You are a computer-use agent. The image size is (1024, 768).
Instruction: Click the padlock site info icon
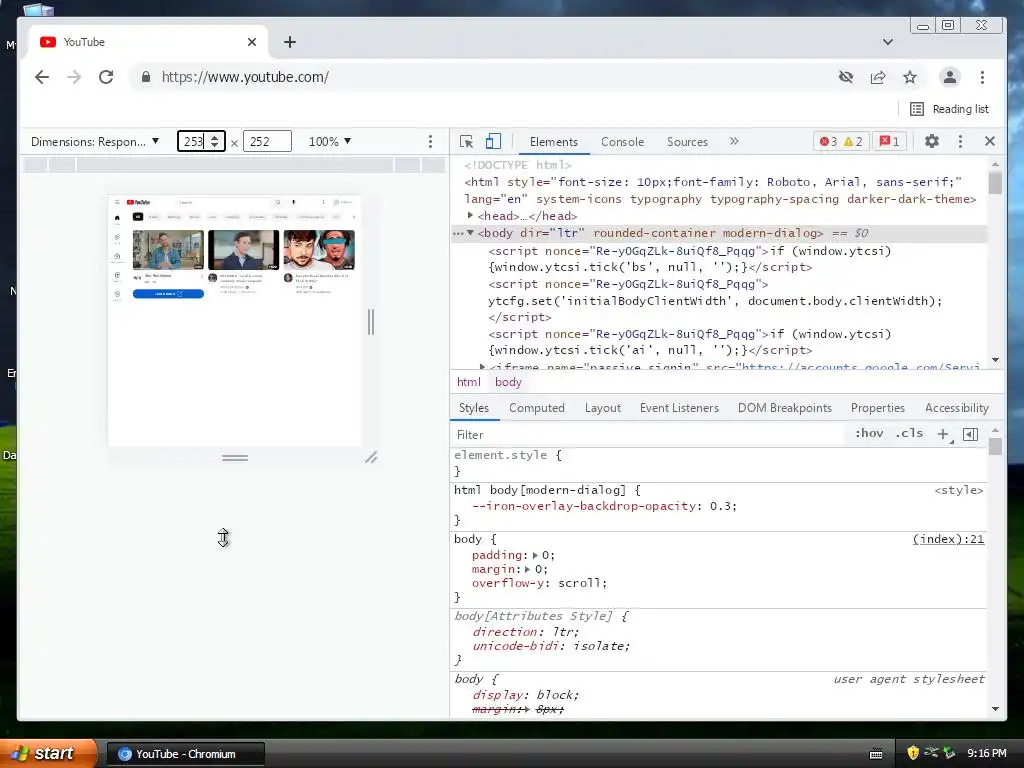click(146, 77)
